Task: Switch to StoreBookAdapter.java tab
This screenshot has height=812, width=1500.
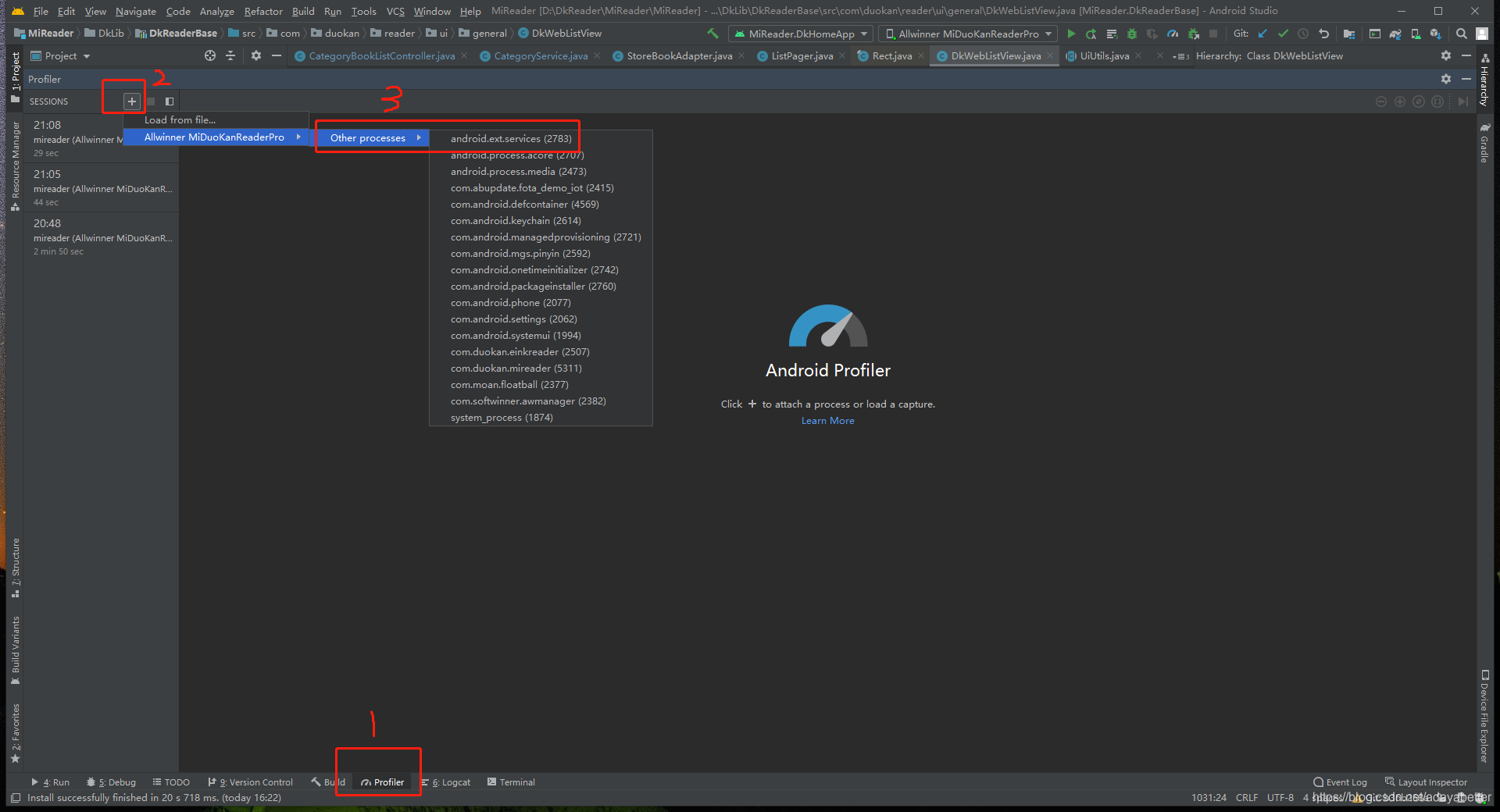Action: click(680, 56)
